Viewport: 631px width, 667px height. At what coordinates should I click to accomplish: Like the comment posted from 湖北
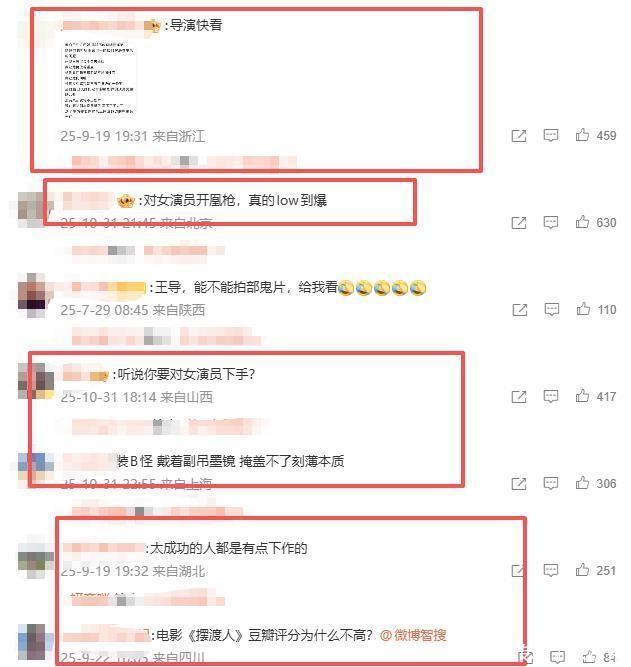(582, 570)
